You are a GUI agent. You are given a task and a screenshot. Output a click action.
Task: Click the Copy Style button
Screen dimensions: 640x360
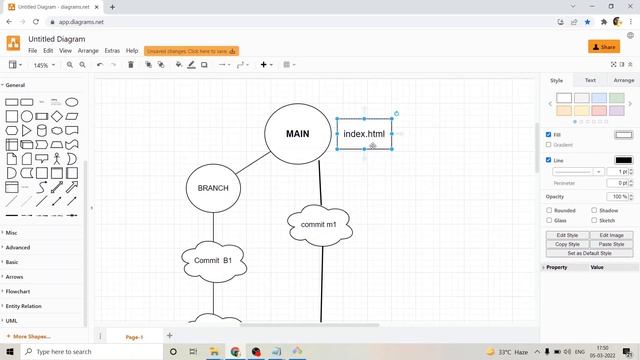tap(567, 244)
